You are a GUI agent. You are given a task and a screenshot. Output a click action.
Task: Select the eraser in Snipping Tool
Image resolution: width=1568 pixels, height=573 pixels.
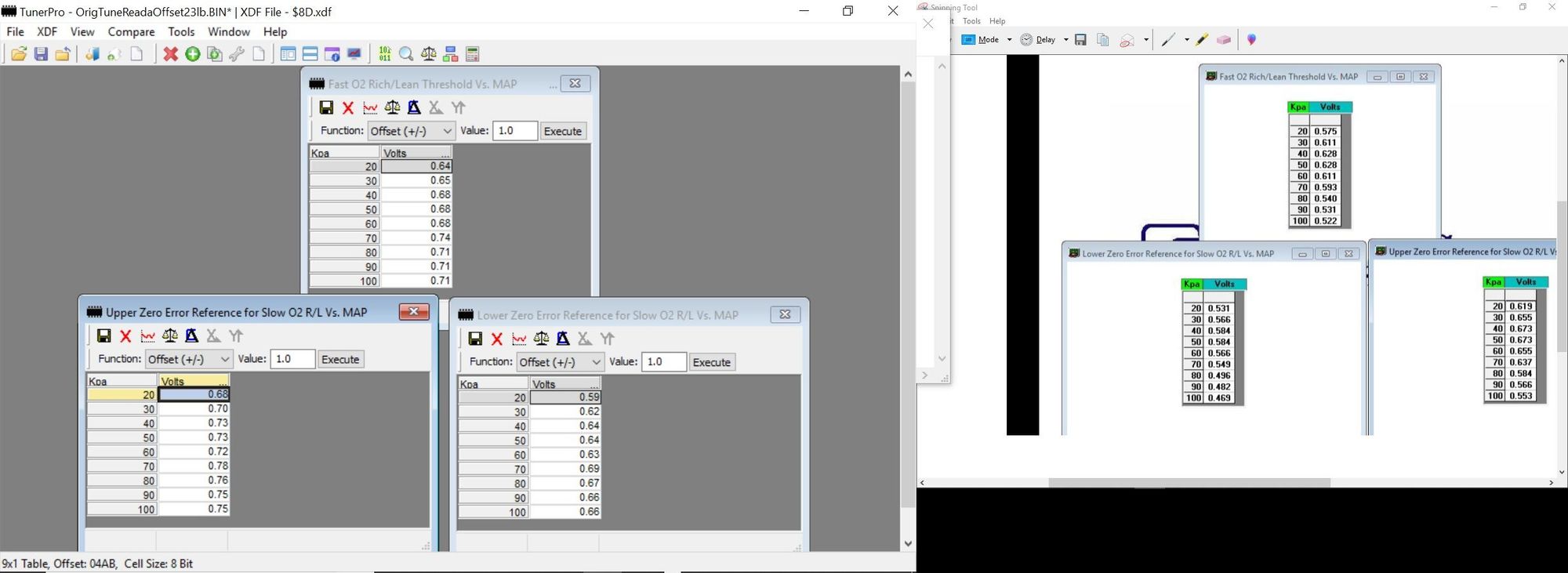point(1223,40)
